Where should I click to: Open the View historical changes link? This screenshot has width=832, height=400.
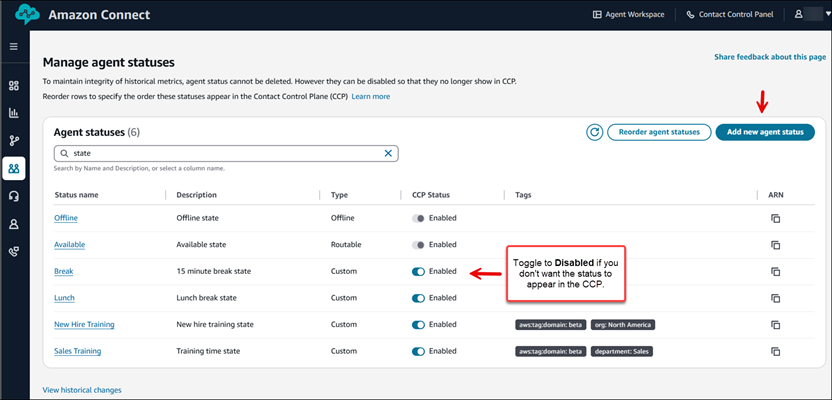82,389
